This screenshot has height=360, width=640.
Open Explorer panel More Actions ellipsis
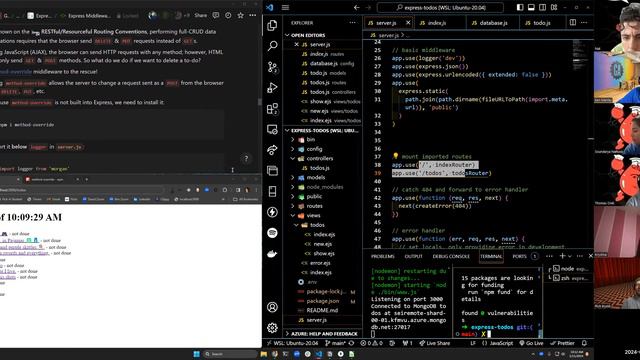tap(352, 23)
